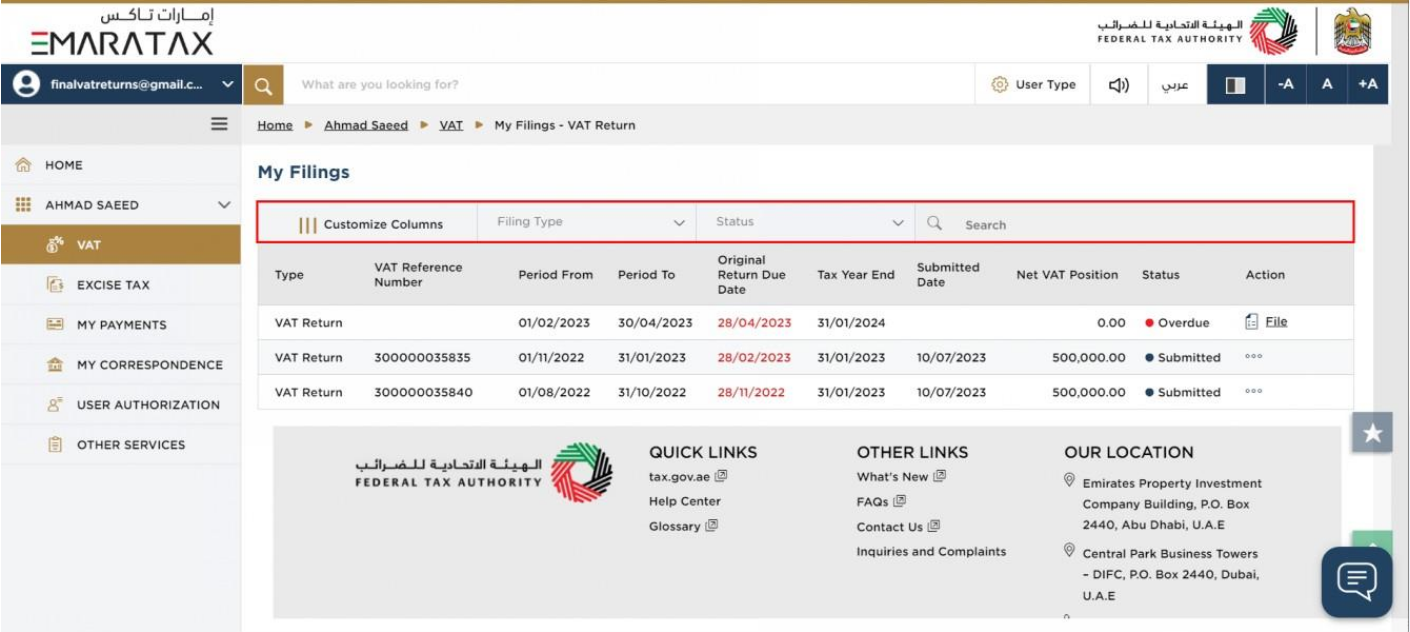Open User Type settings
1410x632 pixels.
1034,85
